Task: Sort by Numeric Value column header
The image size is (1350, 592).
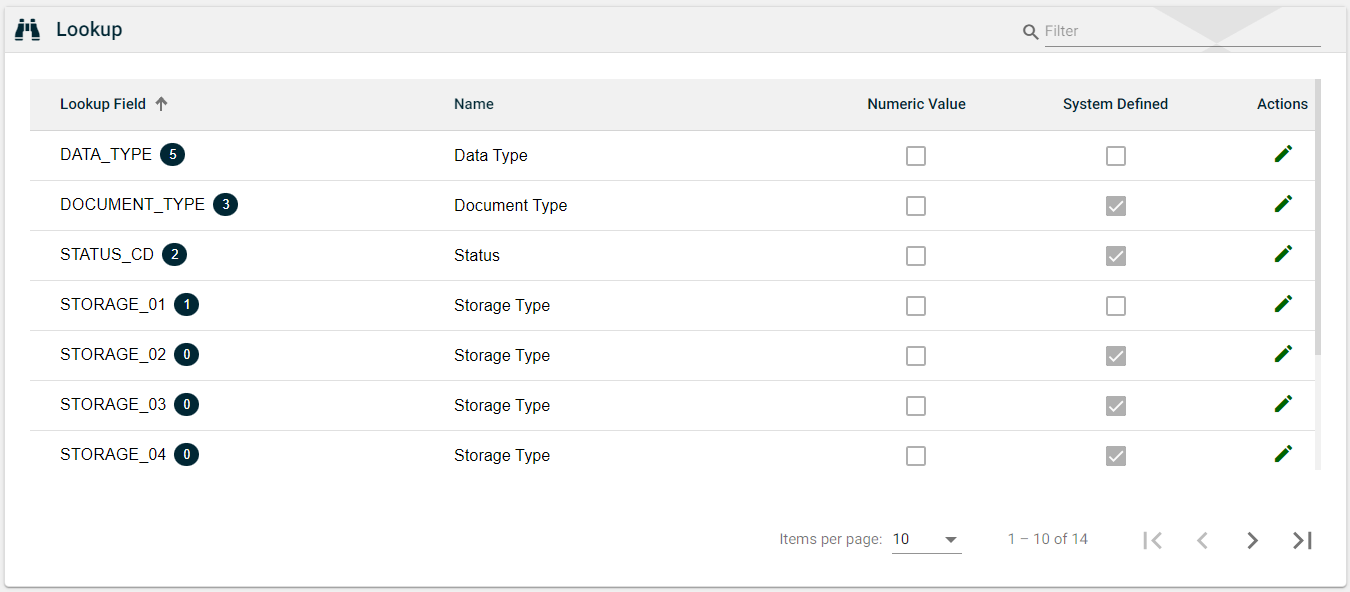Action: (916, 104)
